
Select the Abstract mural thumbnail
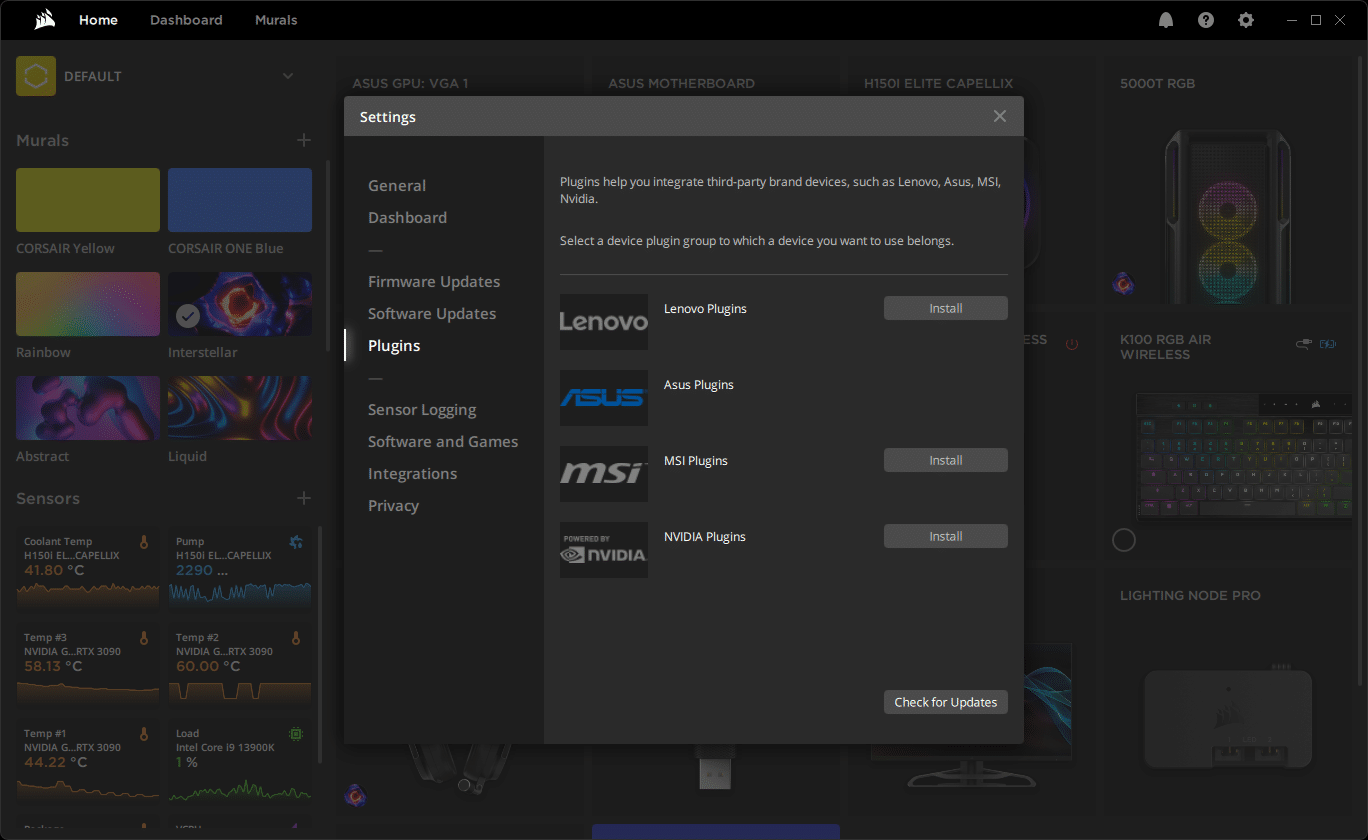tap(88, 408)
